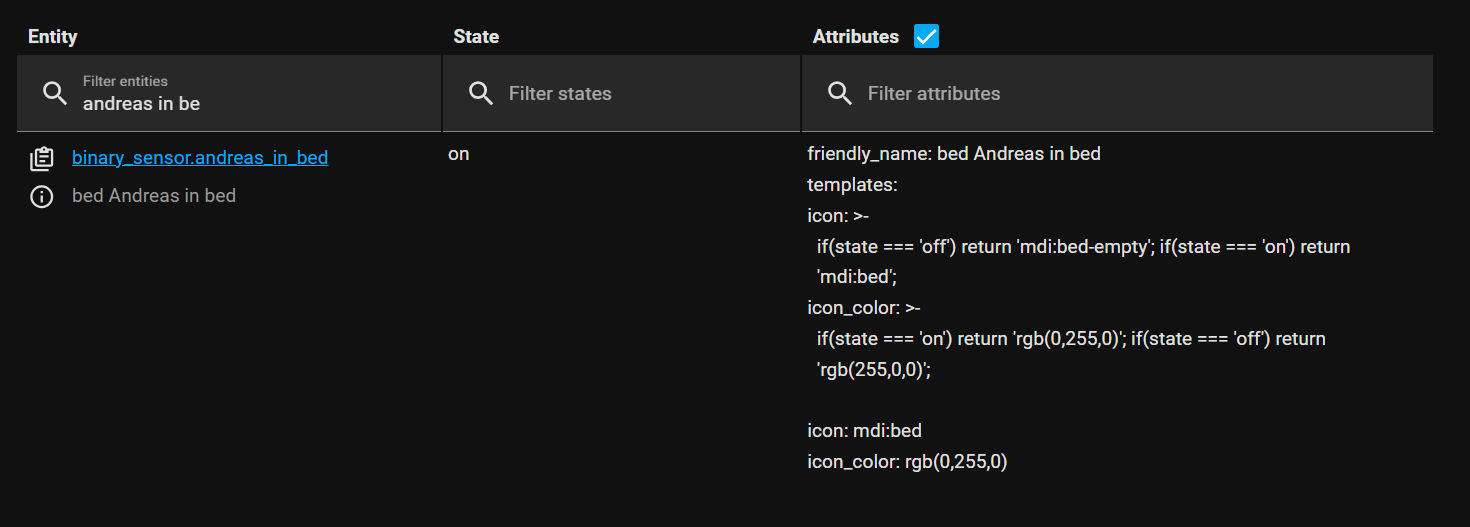Click the Attributes column header label
Screen dimensions: 1470x527
[856, 37]
